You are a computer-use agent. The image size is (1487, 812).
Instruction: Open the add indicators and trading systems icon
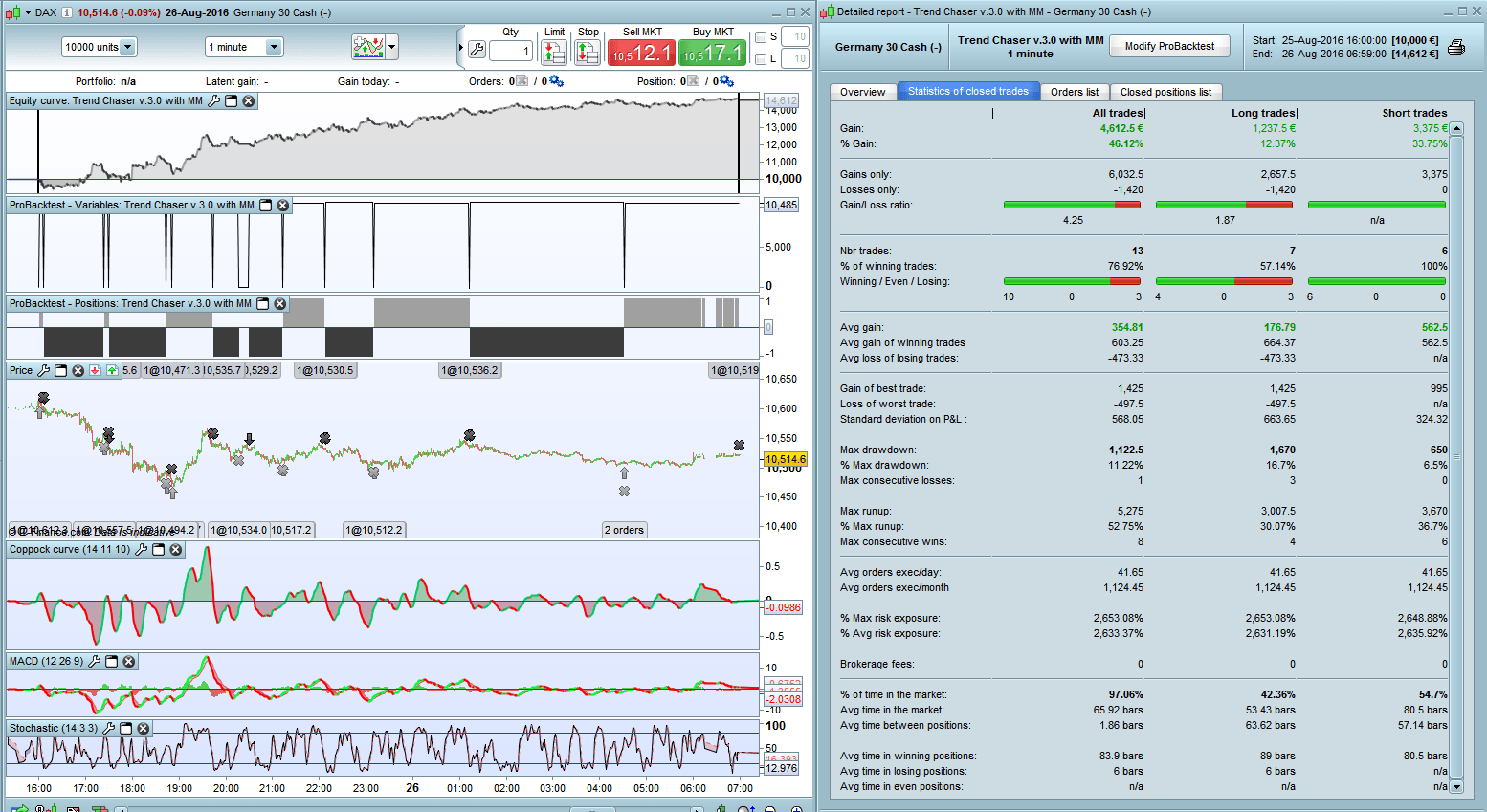click(367, 47)
